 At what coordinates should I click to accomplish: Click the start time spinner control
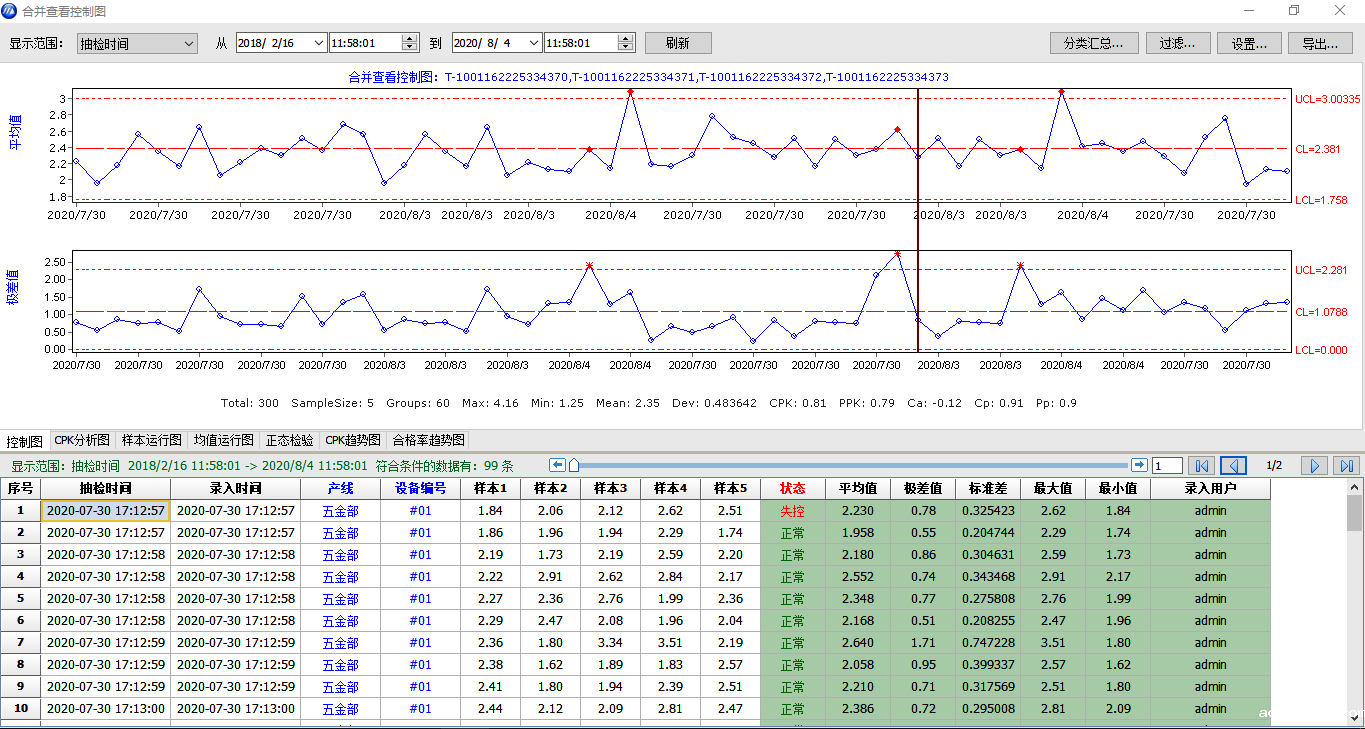(409, 44)
